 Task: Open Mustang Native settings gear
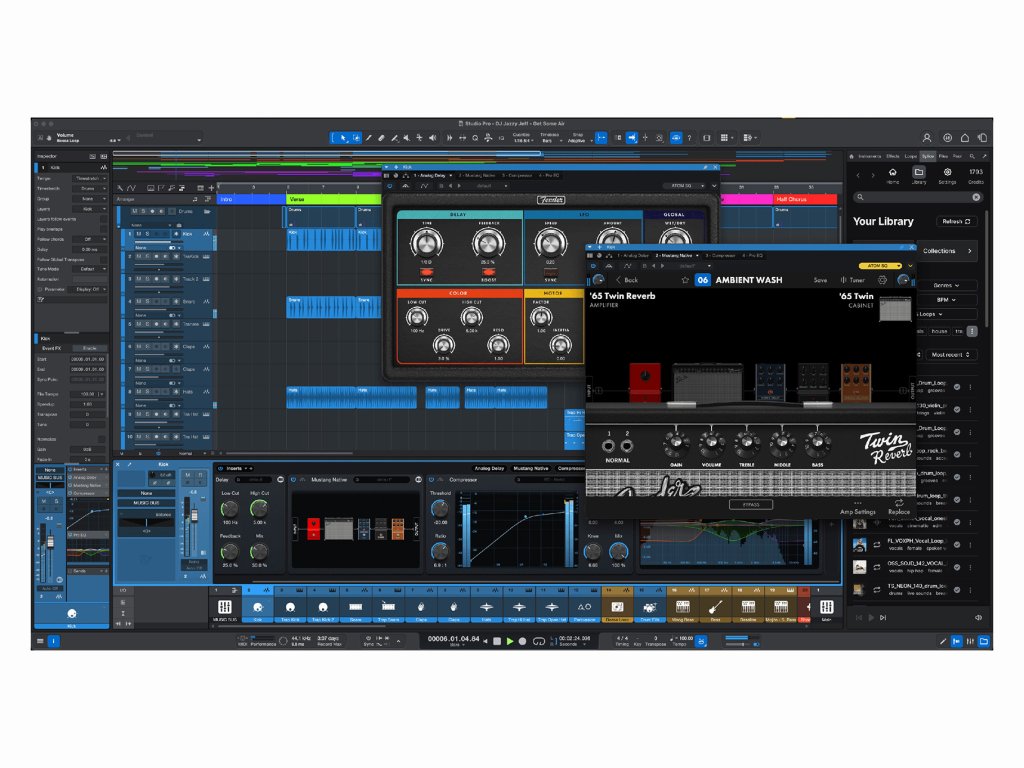click(882, 280)
